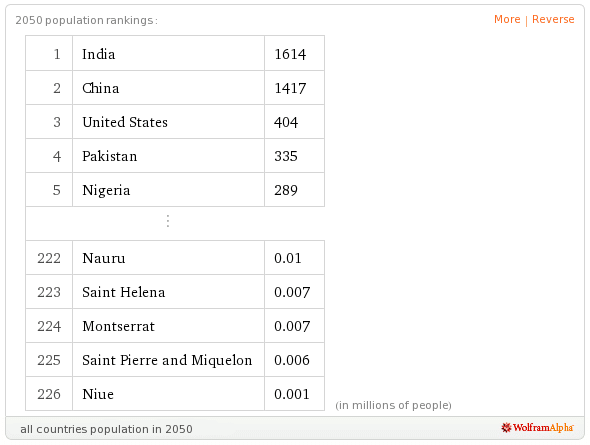Image resolution: width=590 pixels, height=445 pixels.
Task: Click United States in the rankings
Action: pyautogui.click(x=125, y=122)
